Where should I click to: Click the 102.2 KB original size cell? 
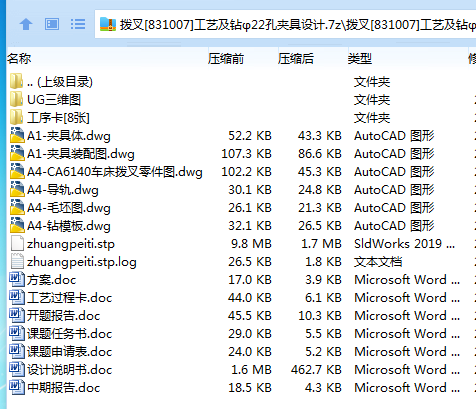pos(246,172)
